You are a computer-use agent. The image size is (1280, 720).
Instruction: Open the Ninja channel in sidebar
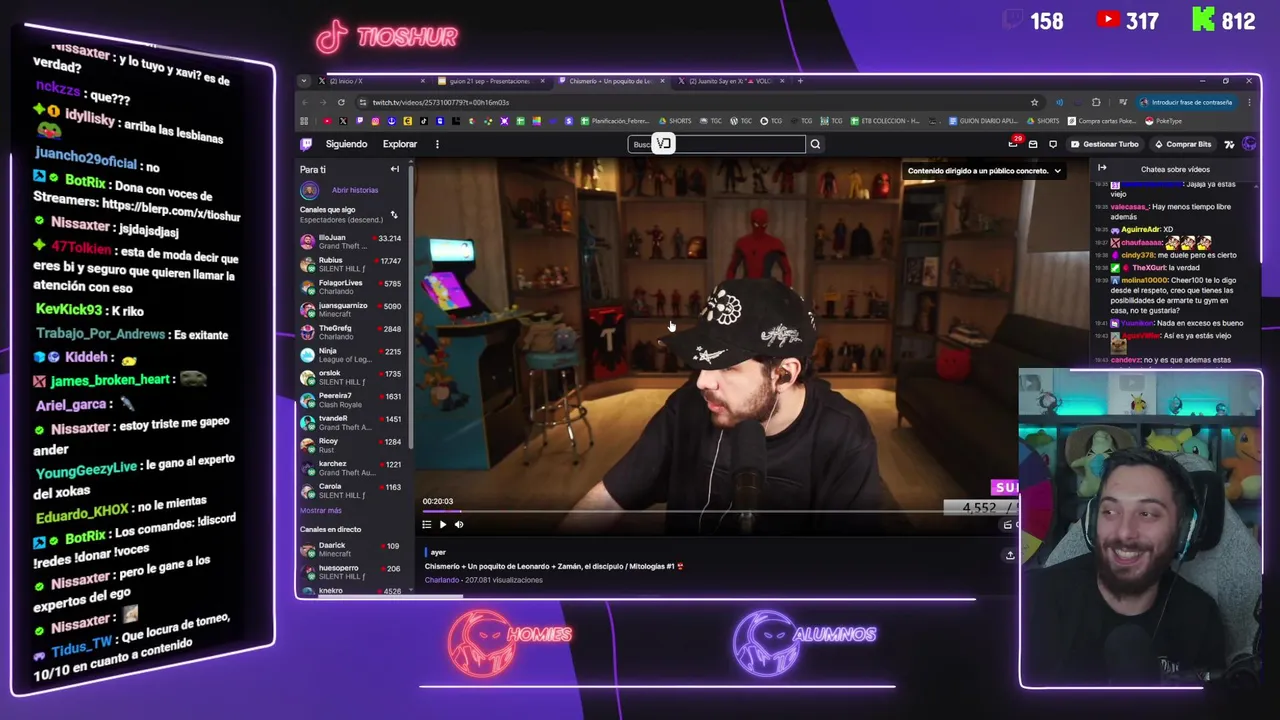click(350, 355)
